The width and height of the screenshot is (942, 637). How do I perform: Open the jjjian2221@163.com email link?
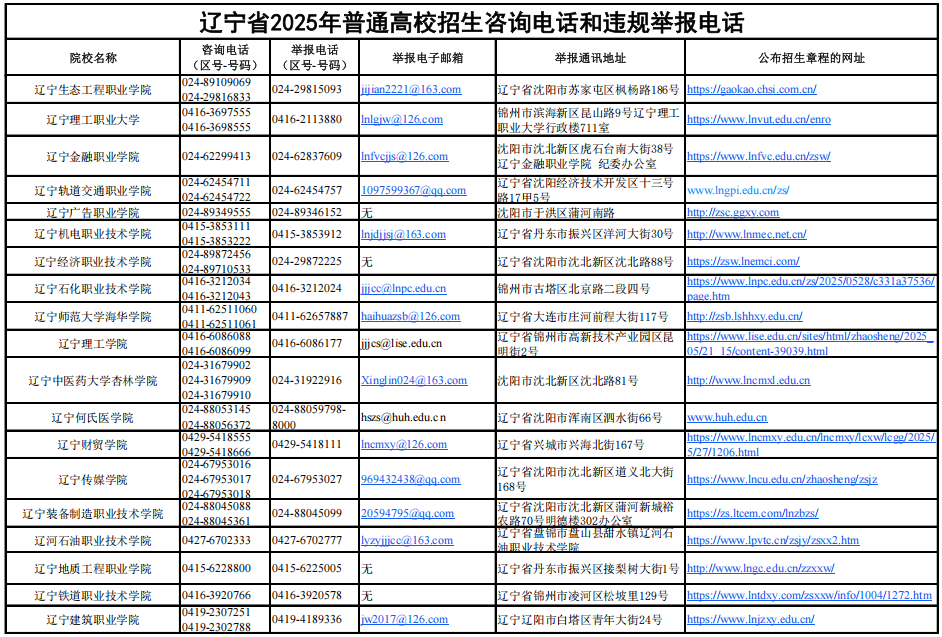411,90
